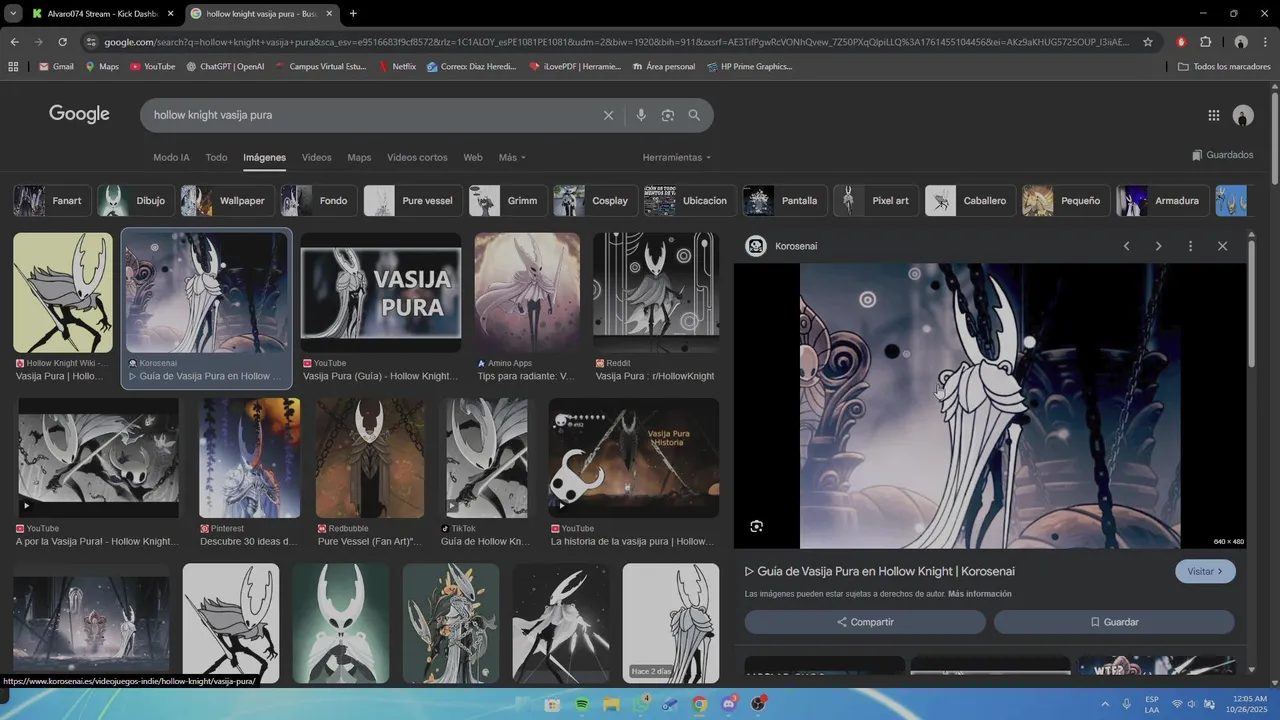1280x720 pixels.
Task: Open the Google logo homepage link
Action: point(79,114)
